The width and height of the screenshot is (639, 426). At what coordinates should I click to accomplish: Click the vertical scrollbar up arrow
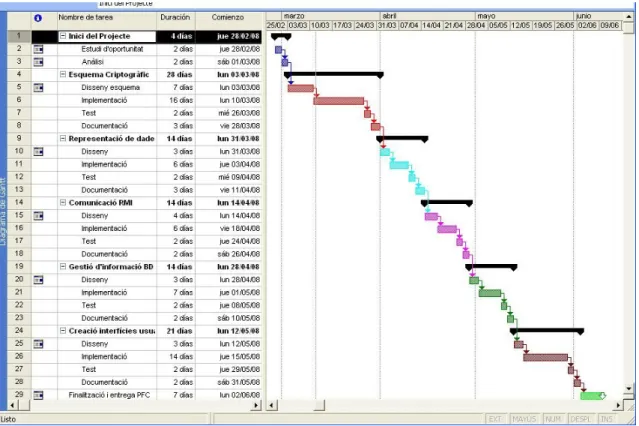click(629, 17)
